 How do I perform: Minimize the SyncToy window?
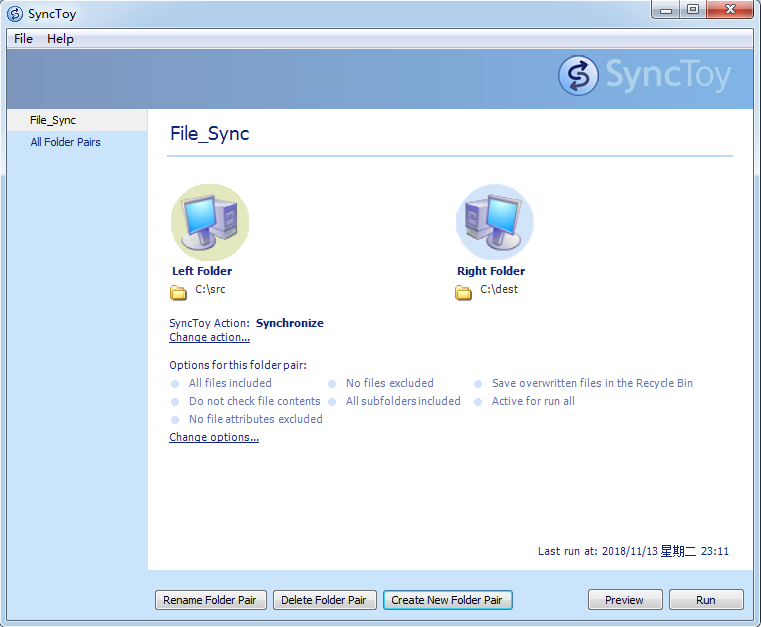(x=666, y=9)
